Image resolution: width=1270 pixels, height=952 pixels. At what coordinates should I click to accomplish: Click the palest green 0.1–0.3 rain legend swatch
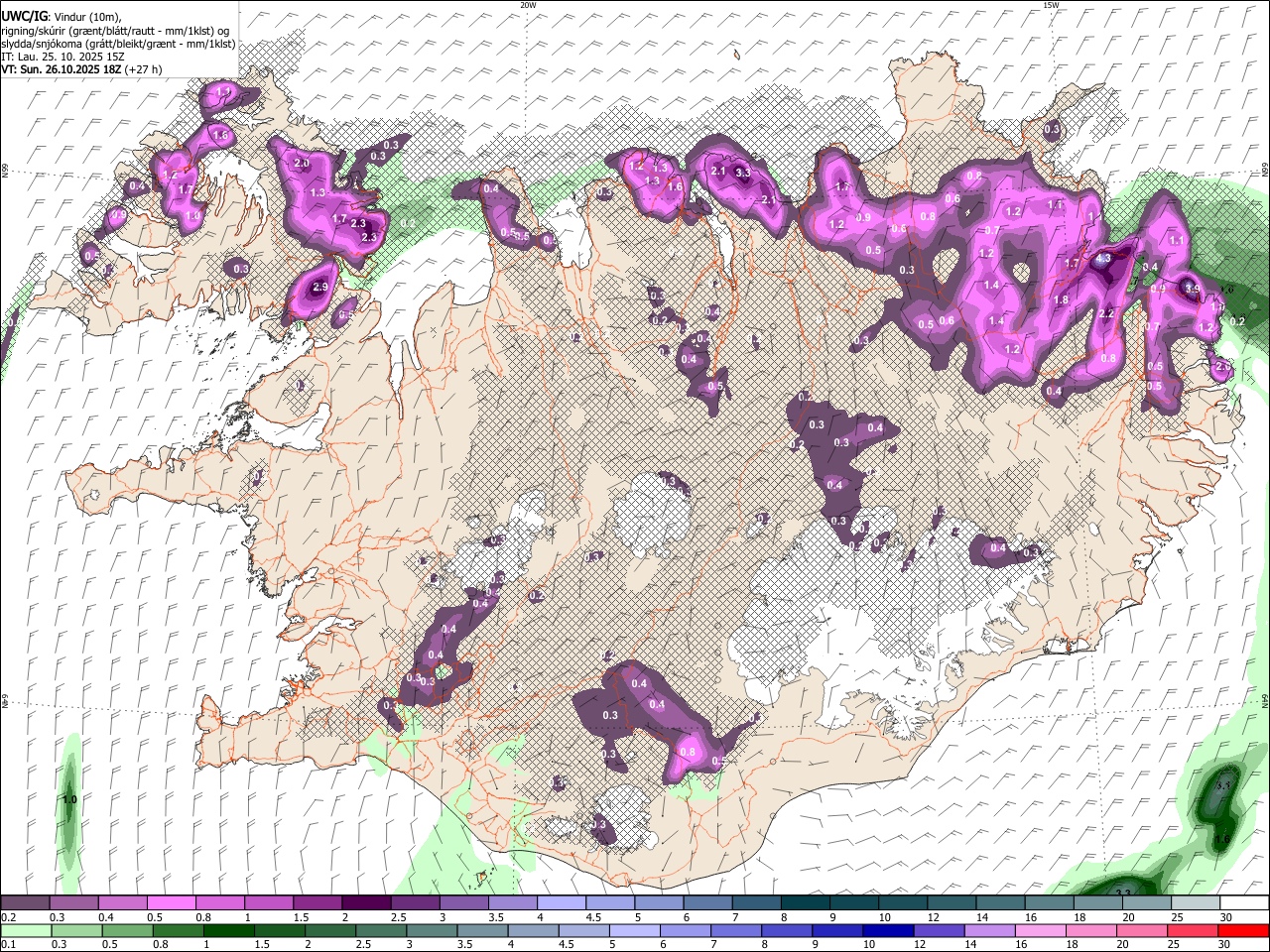coord(25,931)
